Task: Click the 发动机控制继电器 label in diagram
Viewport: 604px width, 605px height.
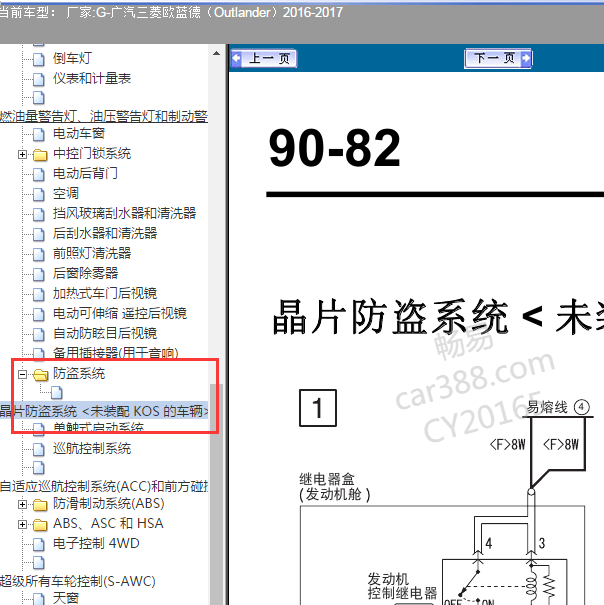Action: (x=402, y=586)
